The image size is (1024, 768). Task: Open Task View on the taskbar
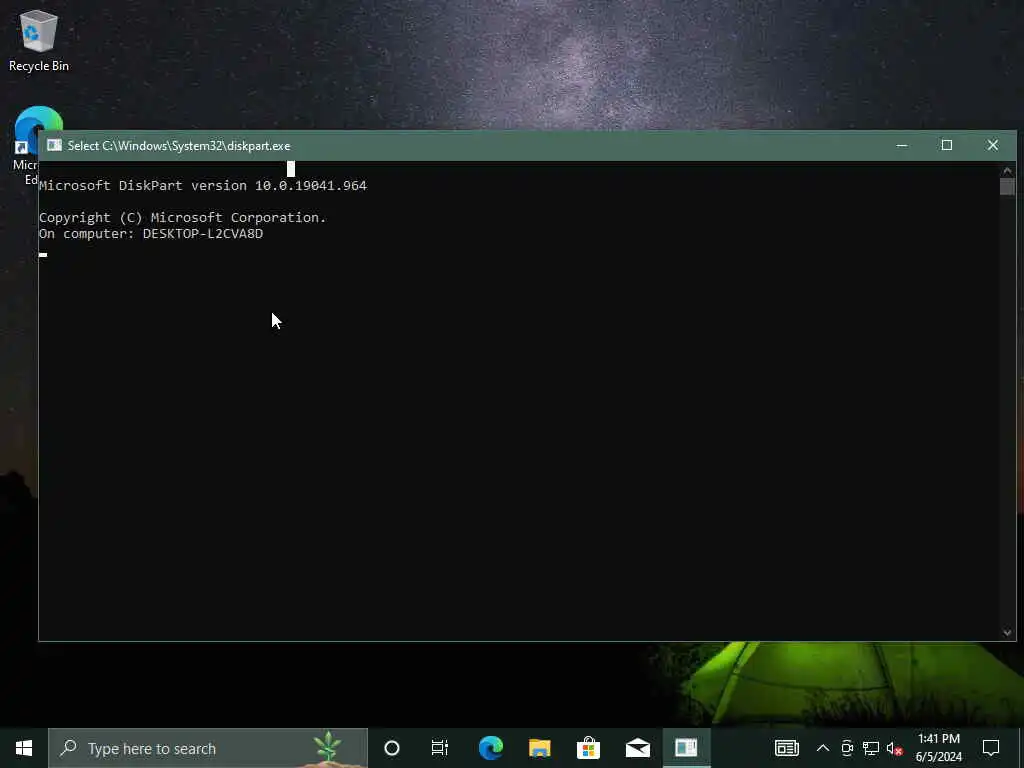[x=440, y=748]
